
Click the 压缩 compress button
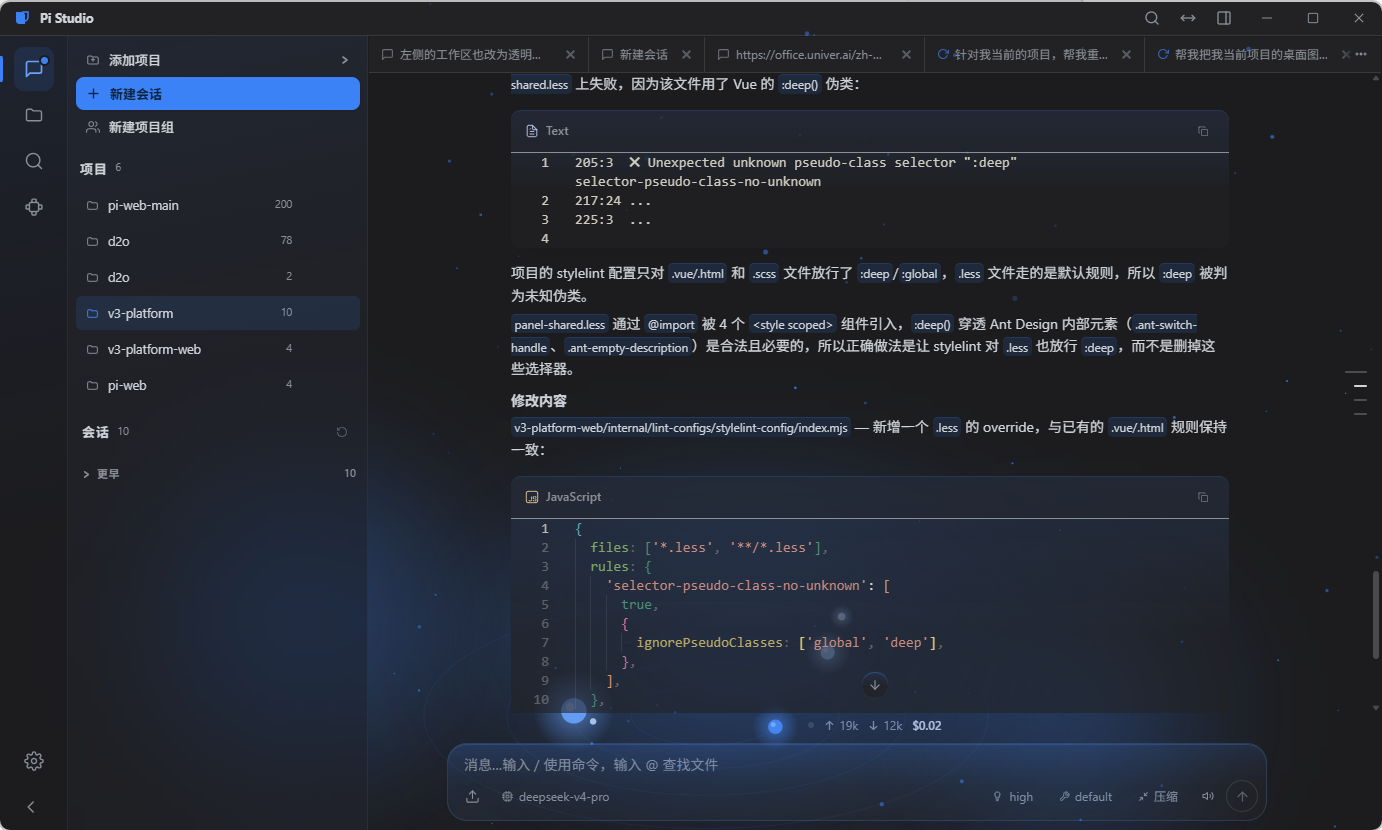1158,797
